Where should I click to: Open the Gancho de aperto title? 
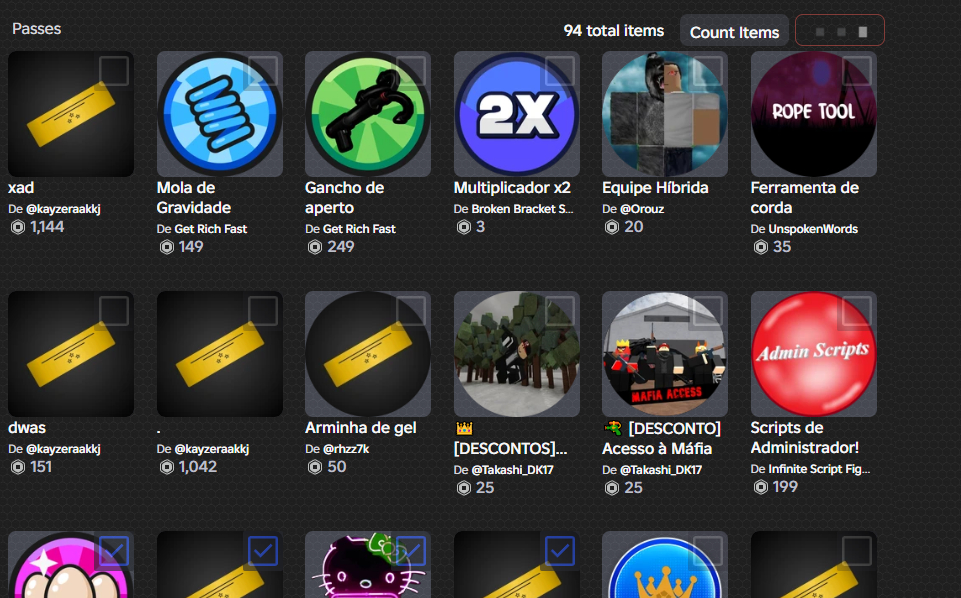344,197
